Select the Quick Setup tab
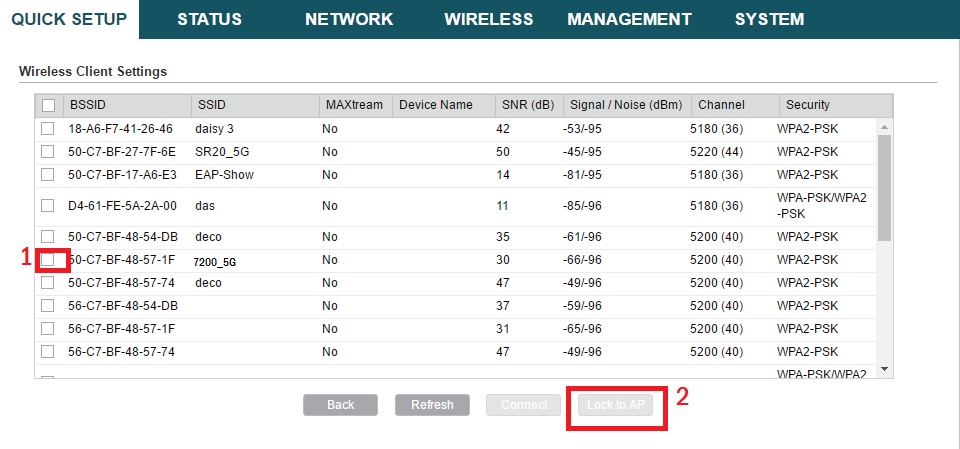Screen dimensions: 960x449 pos(69,19)
